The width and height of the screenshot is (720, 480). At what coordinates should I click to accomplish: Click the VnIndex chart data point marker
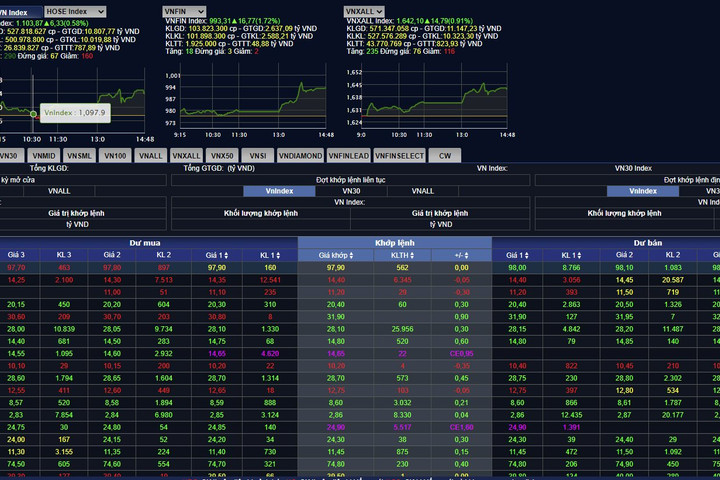[x=34, y=113]
